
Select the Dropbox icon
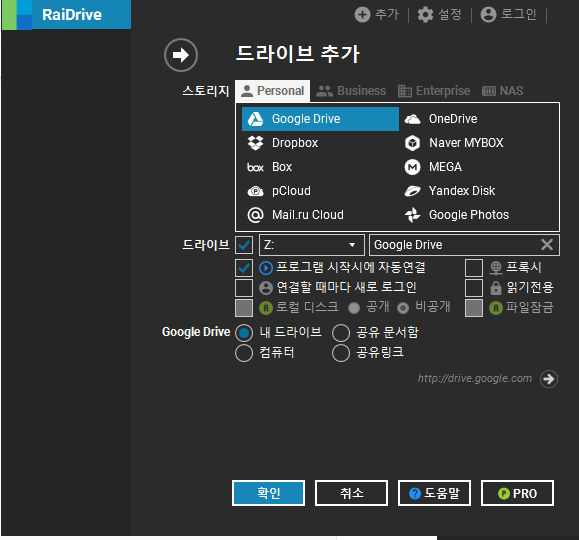click(255, 143)
